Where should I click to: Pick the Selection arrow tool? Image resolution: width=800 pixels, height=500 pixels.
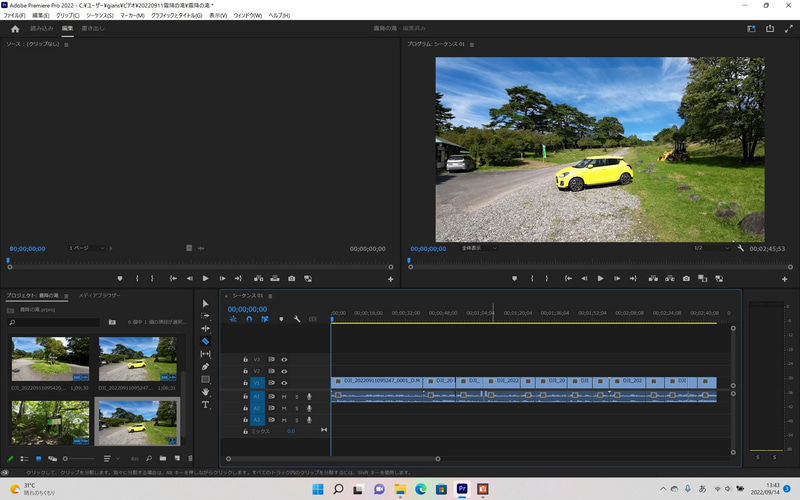[206, 303]
